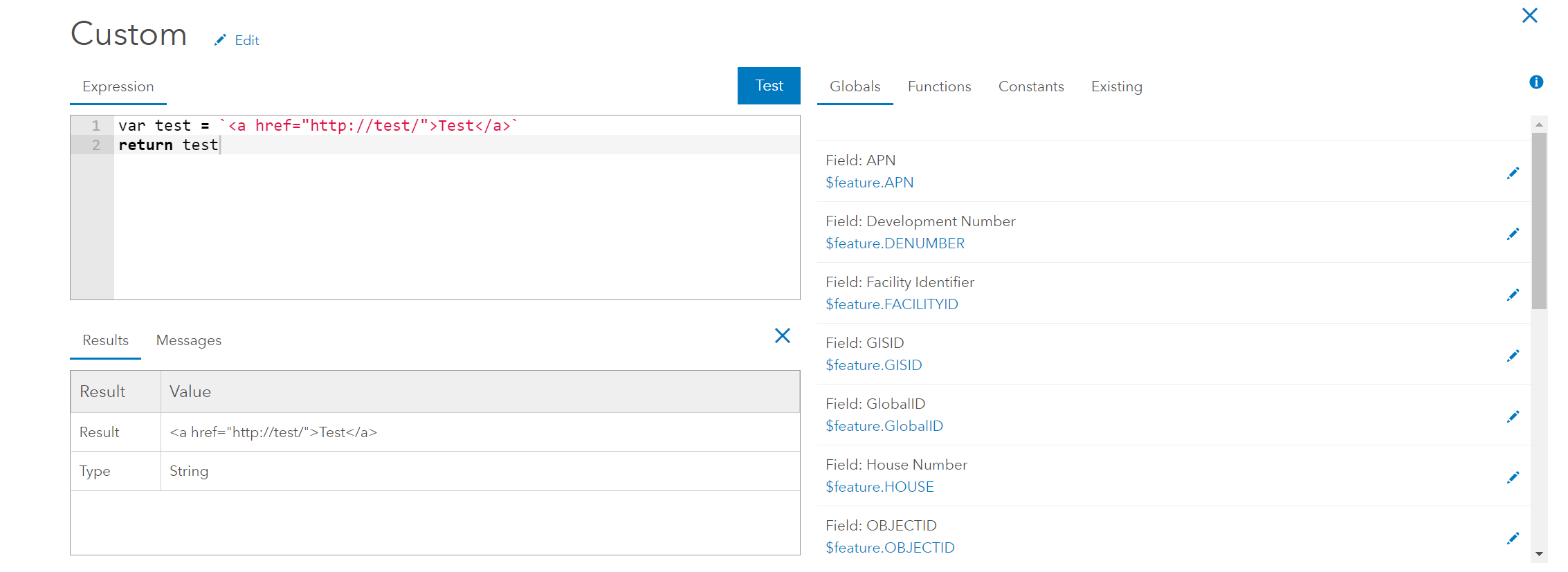This screenshot has width=1568, height=572.
Task: Switch to the Messages tab
Action: point(188,340)
